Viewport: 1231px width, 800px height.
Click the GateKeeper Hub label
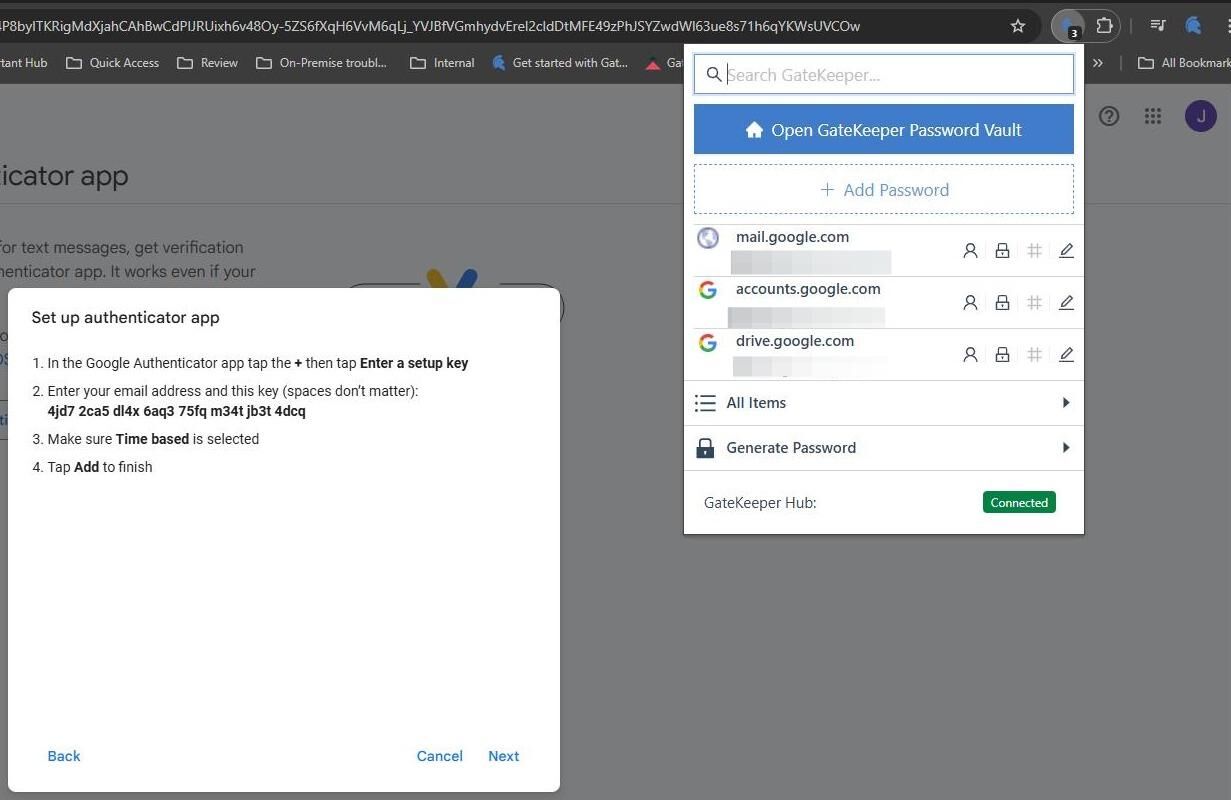coord(760,503)
